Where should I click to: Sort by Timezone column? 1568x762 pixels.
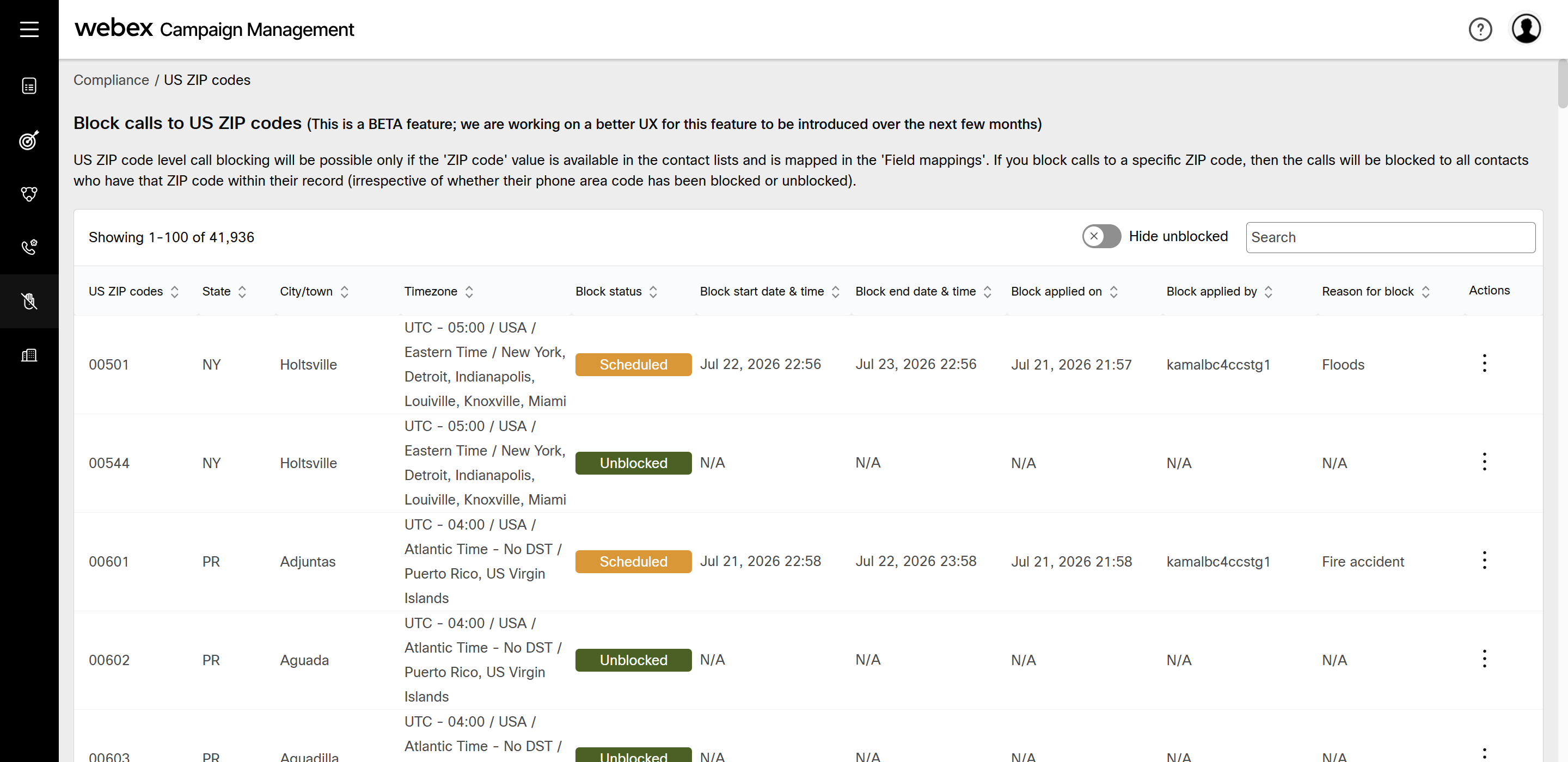pos(469,292)
